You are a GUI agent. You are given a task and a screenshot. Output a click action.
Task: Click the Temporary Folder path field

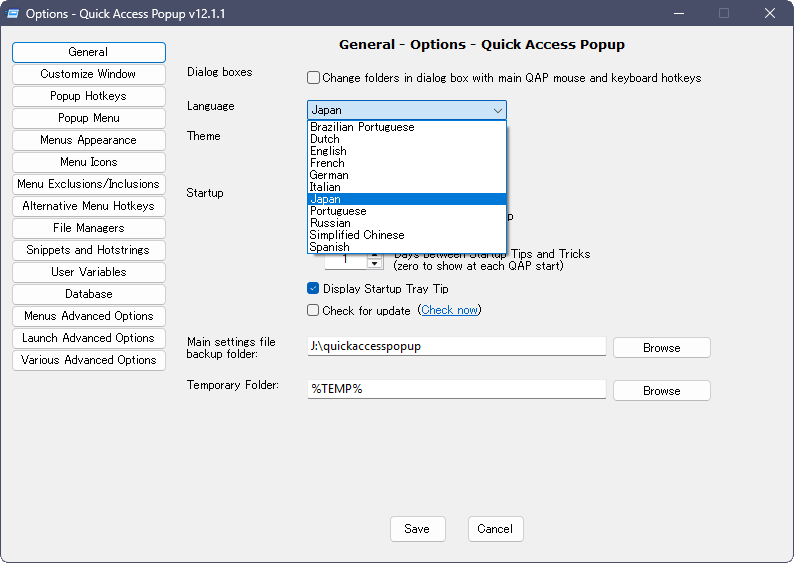456,389
